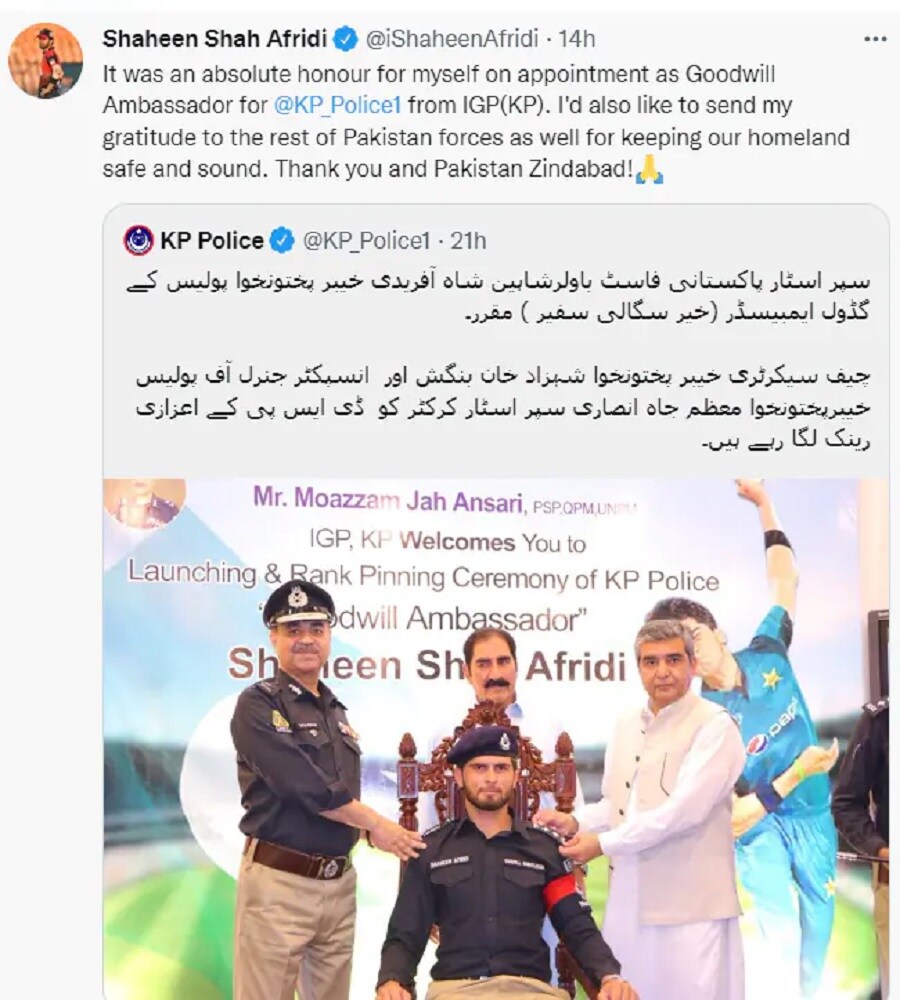The image size is (900, 1000).
Task: Click the 14h tweet timestamp
Action: [577, 40]
